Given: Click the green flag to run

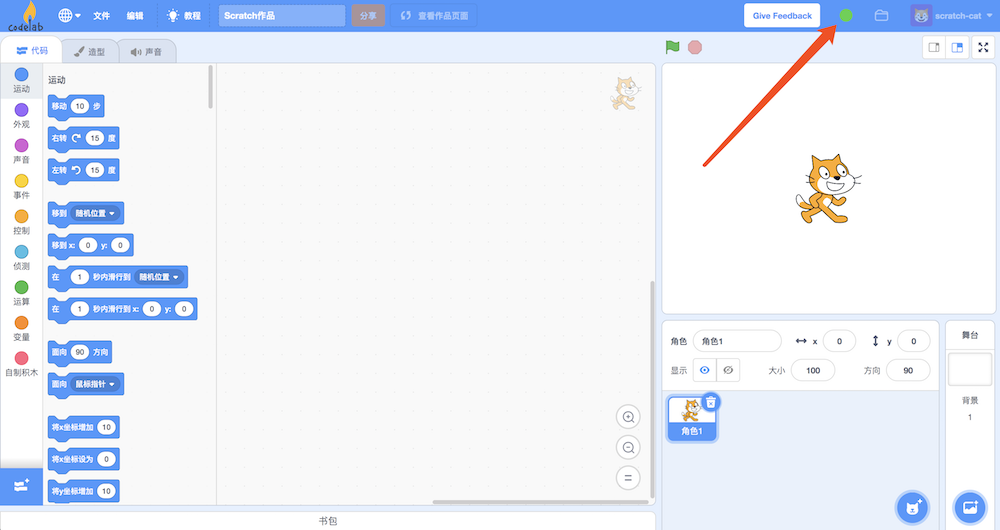Looking at the screenshot, I should (x=673, y=47).
